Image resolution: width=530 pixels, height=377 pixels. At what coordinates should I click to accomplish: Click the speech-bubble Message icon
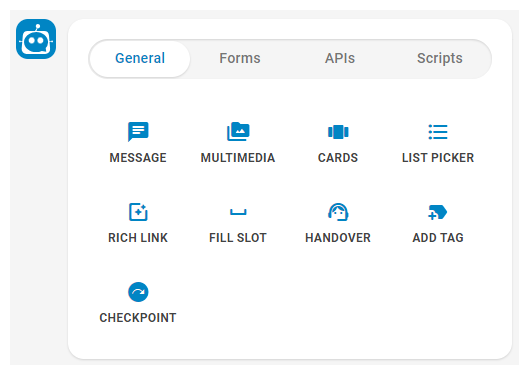(x=138, y=132)
